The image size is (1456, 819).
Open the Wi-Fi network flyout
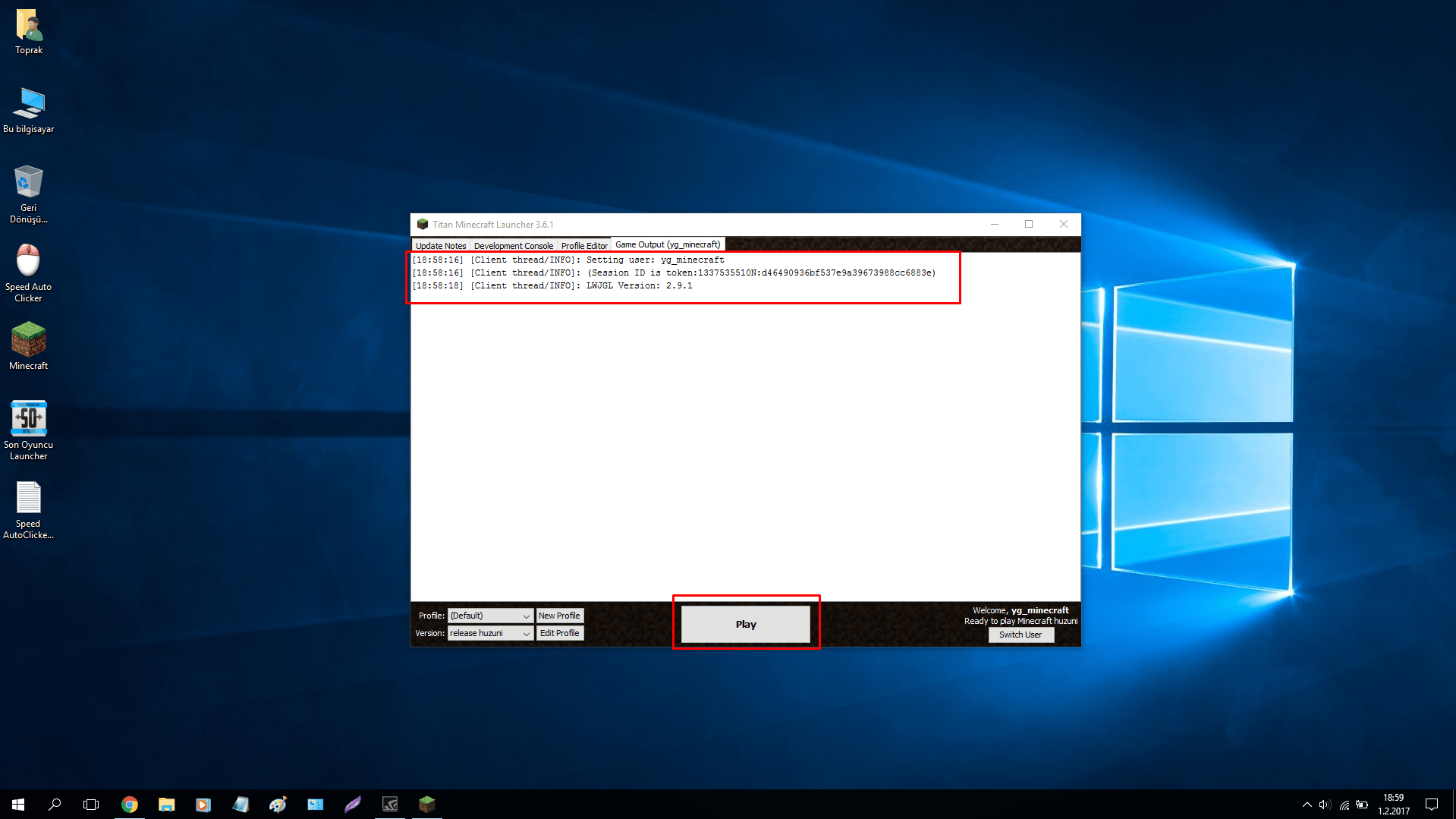click(1344, 805)
